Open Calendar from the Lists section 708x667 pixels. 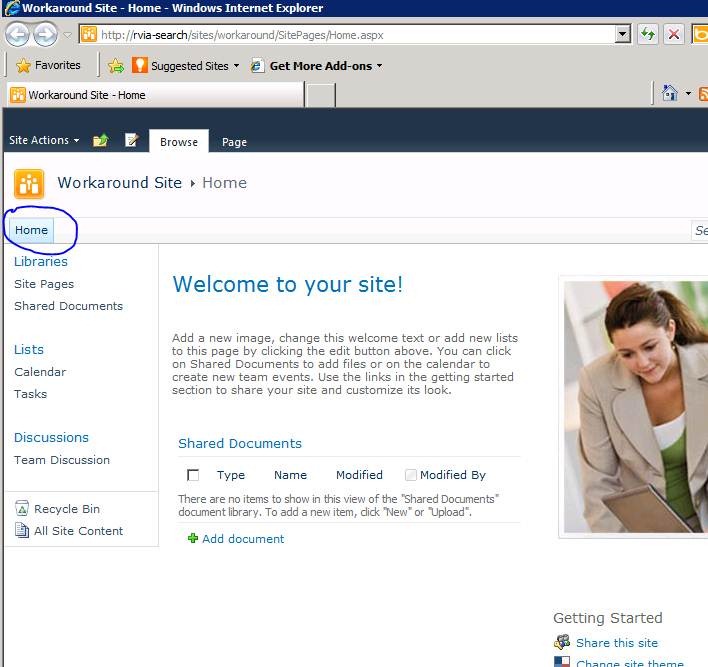40,372
